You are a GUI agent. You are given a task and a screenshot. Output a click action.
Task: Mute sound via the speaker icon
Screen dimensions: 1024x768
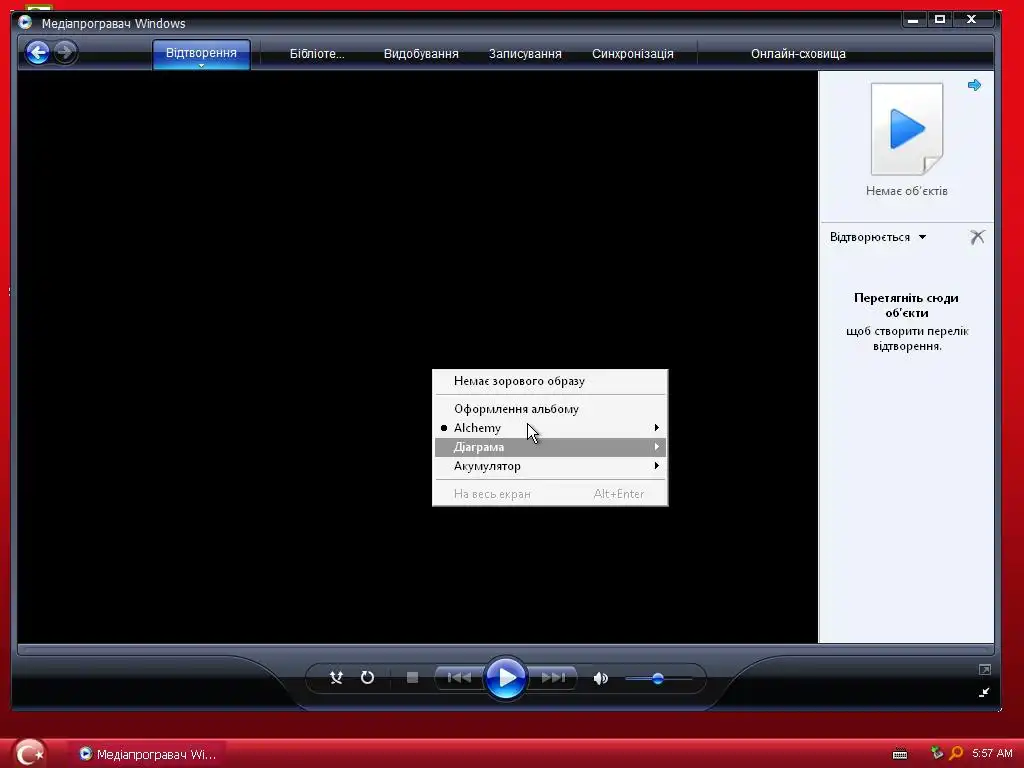[601, 679]
